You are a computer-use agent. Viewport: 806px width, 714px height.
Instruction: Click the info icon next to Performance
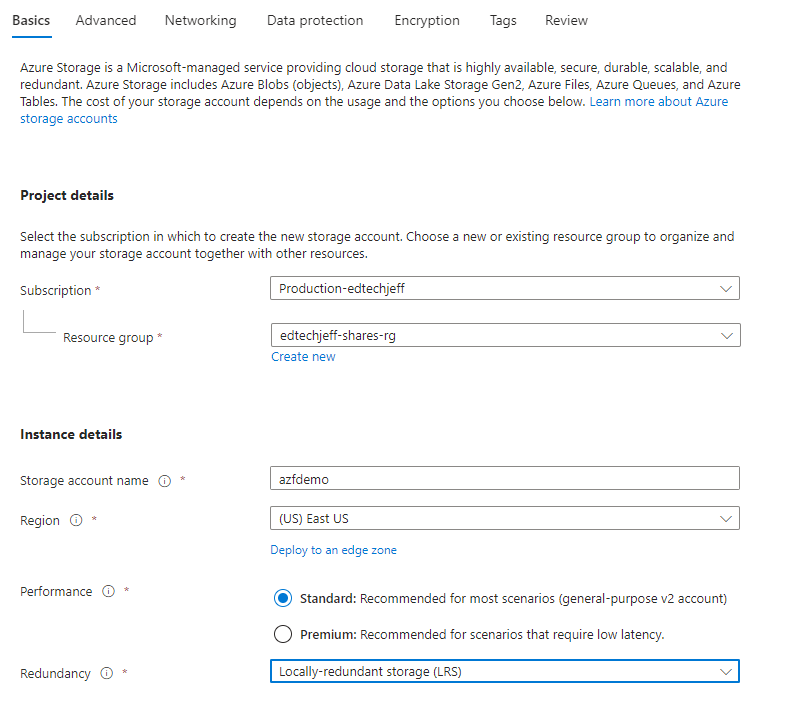108,592
